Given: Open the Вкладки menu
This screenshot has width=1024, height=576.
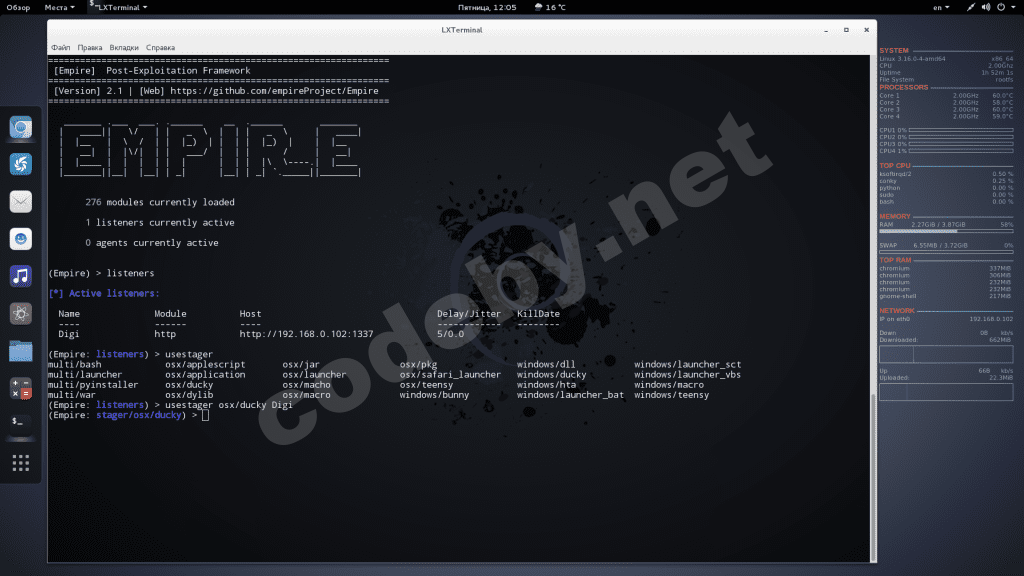Looking at the screenshot, I should (x=123, y=48).
